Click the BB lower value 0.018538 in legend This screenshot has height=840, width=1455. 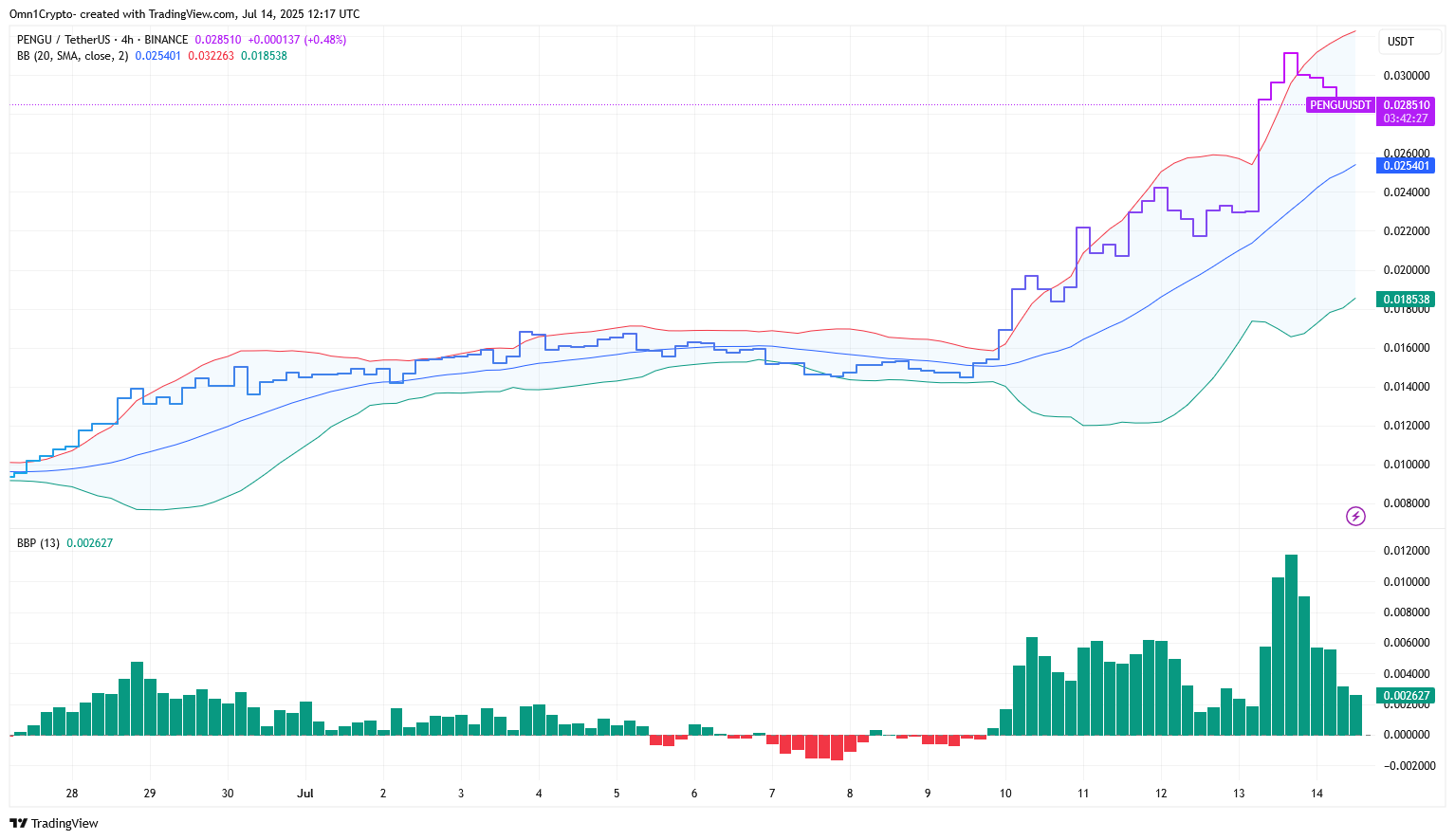click(x=264, y=56)
